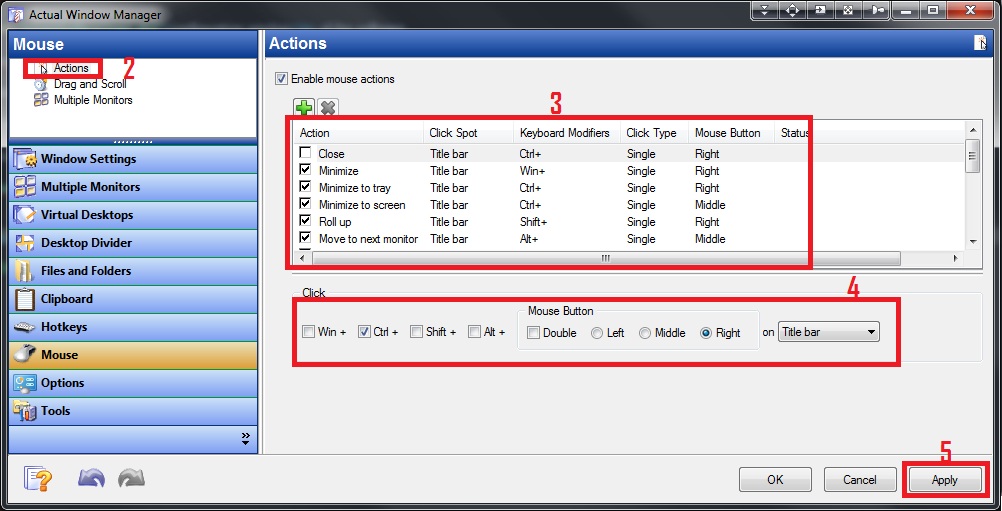Click actions list horizontal scrollbar thumb
This screenshot has width=1002, height=511.
pos(606,259)
